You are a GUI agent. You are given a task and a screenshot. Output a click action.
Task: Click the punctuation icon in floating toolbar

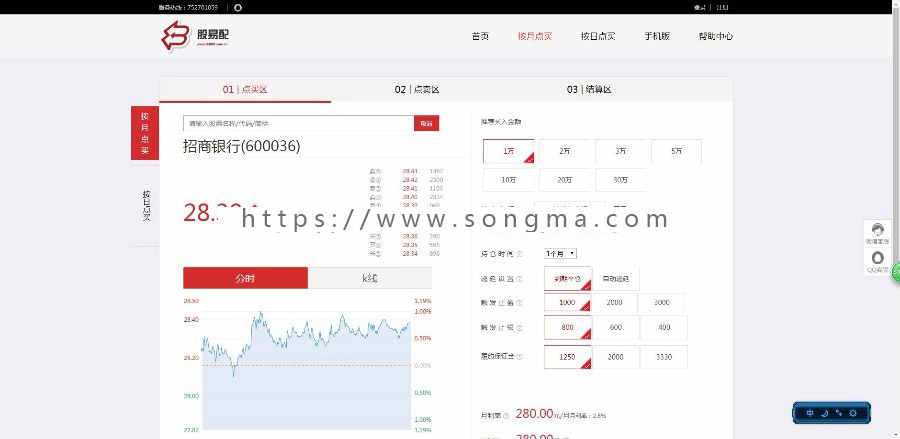[839, 413]
